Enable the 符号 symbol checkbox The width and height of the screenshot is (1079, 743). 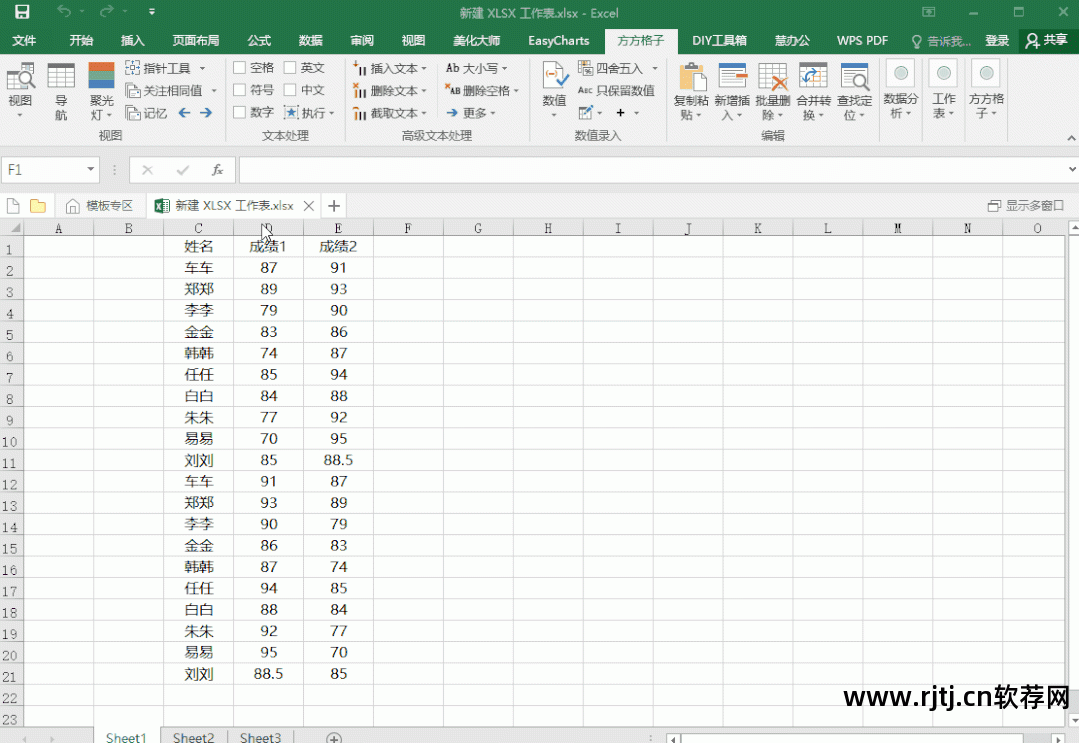click(239, 90)
